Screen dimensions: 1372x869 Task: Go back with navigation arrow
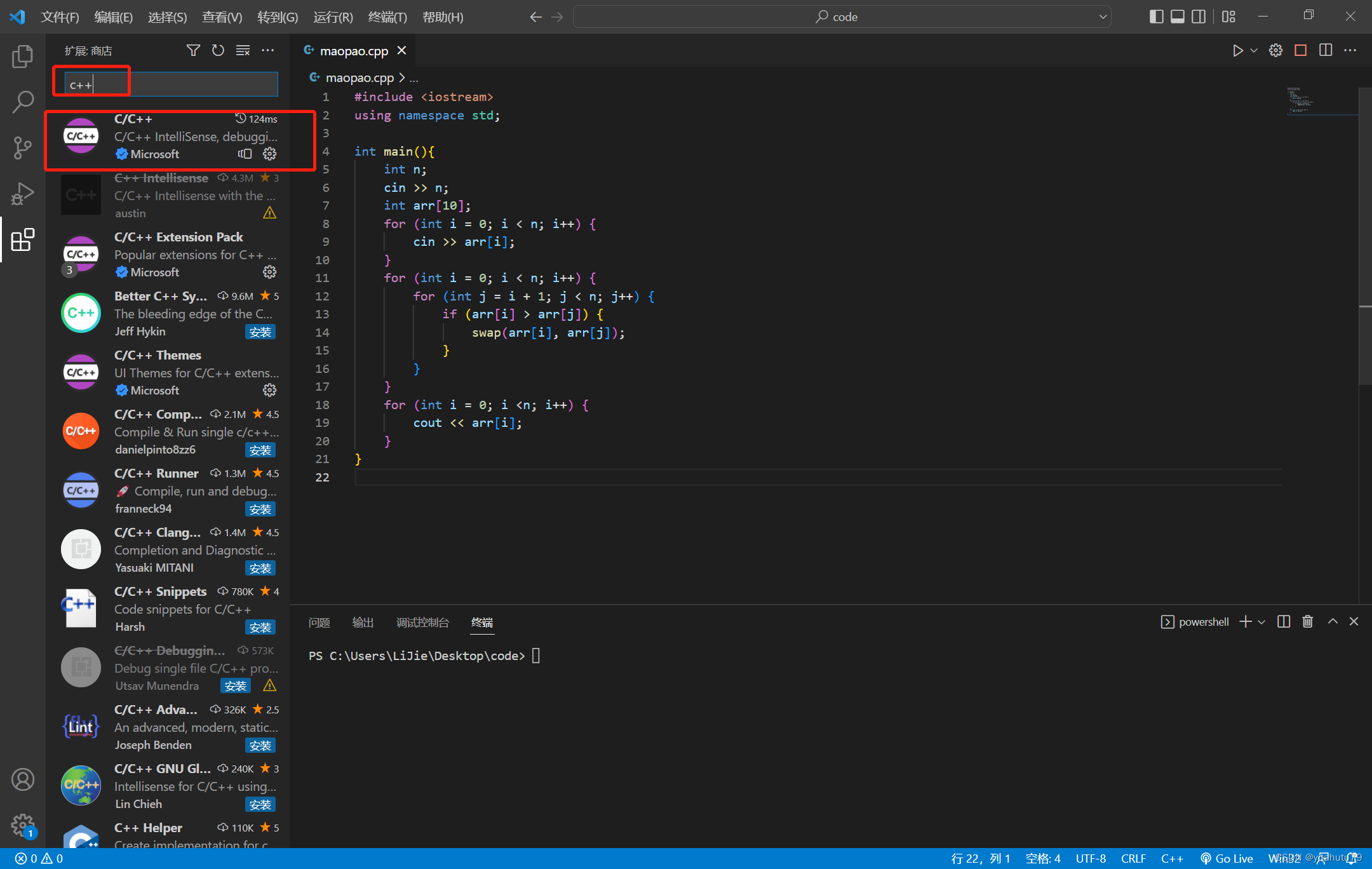[535, 17]
